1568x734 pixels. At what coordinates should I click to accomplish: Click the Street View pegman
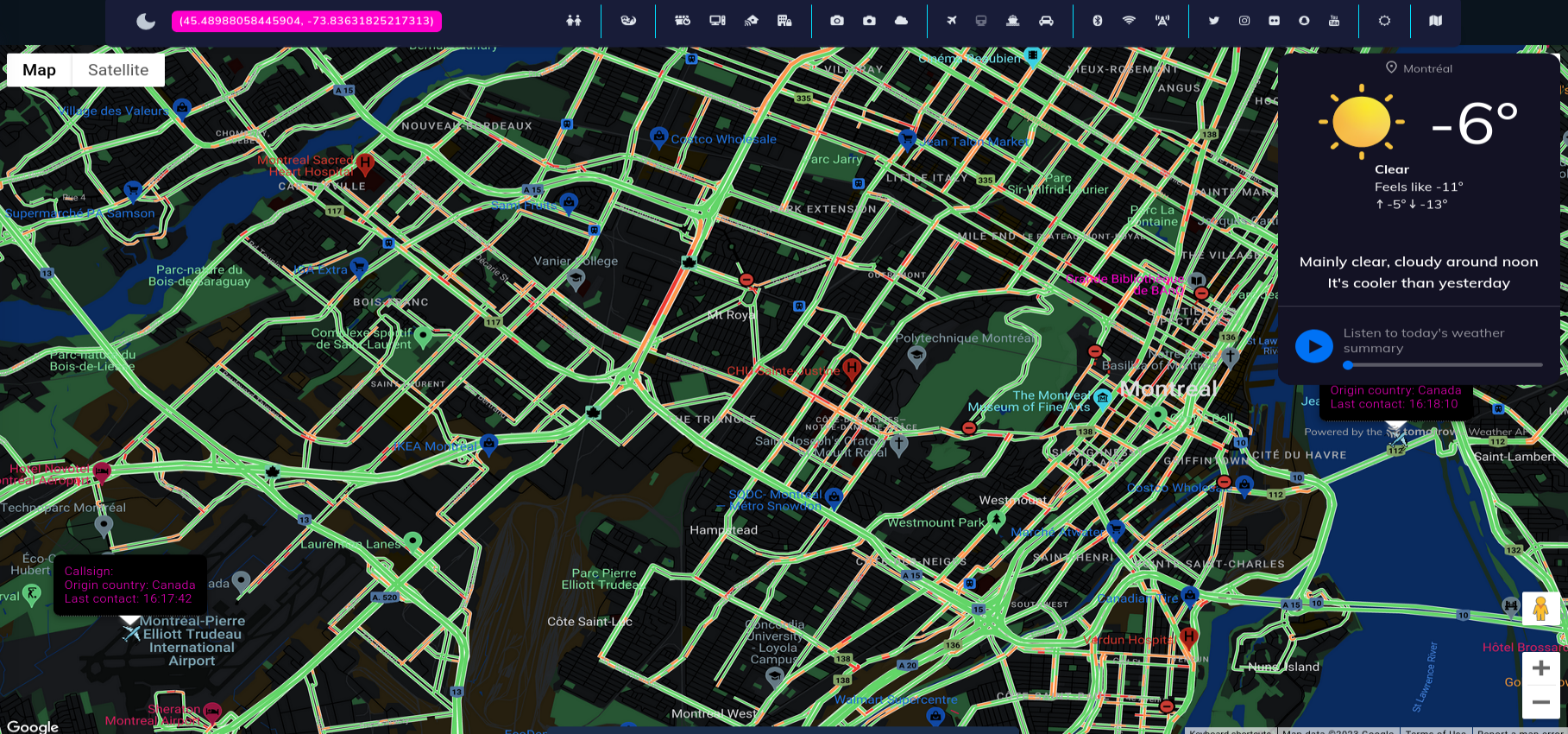[x=1540, y=609]
